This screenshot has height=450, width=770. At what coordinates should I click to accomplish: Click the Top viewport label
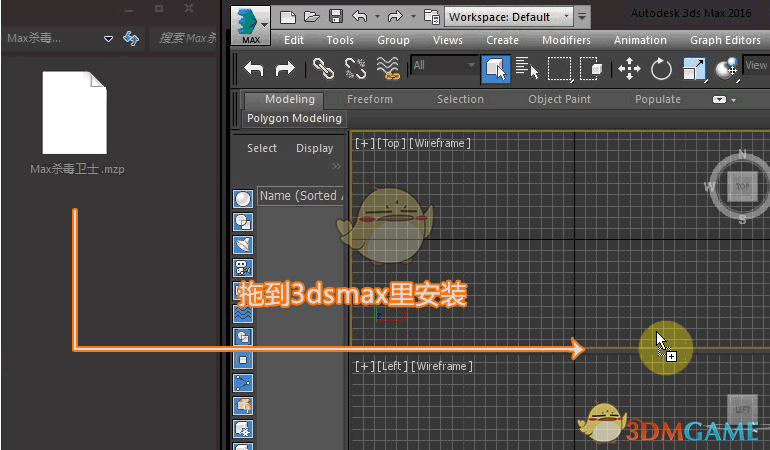pos(391,143)
